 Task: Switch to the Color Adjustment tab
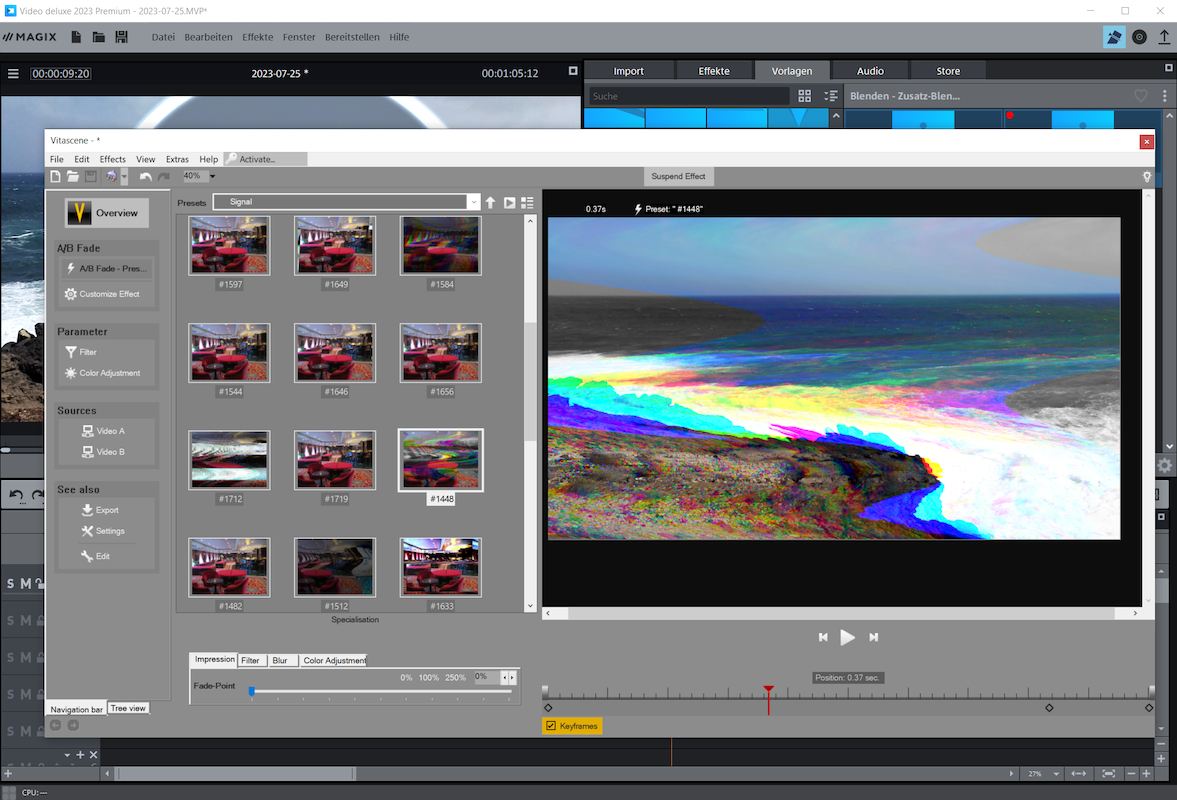pyautogui.click(x=334, y=660)
